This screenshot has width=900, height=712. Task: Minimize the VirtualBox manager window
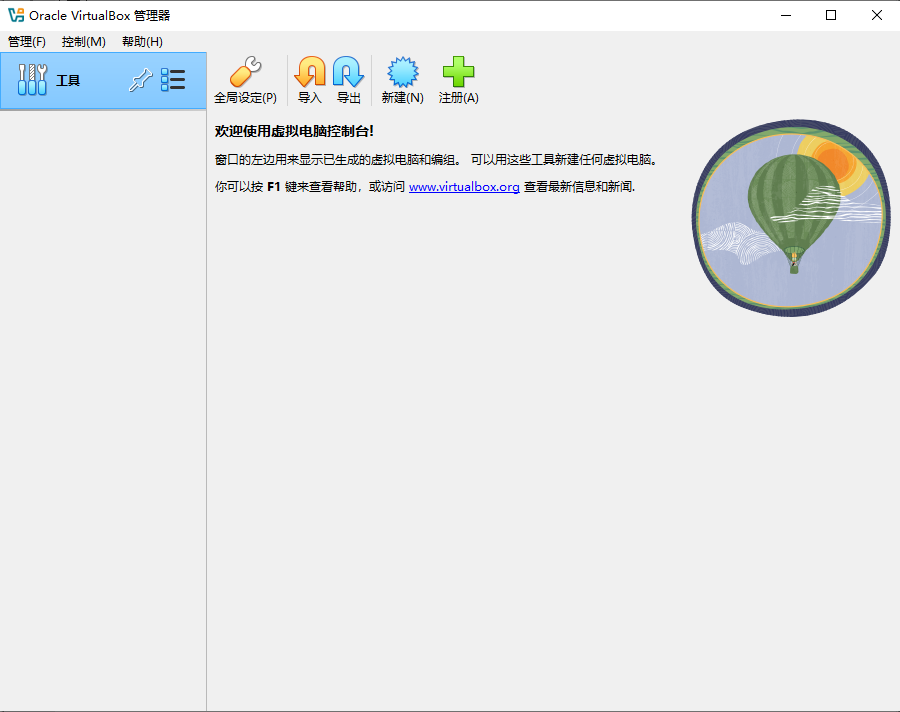pyautogui.click(x=786, y=16)
